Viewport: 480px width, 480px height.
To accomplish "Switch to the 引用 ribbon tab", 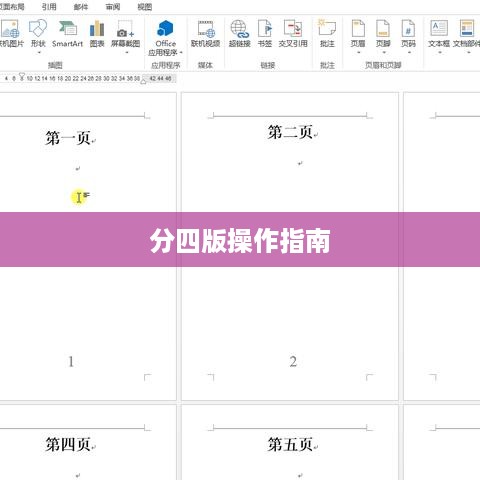I will [49, 7].
